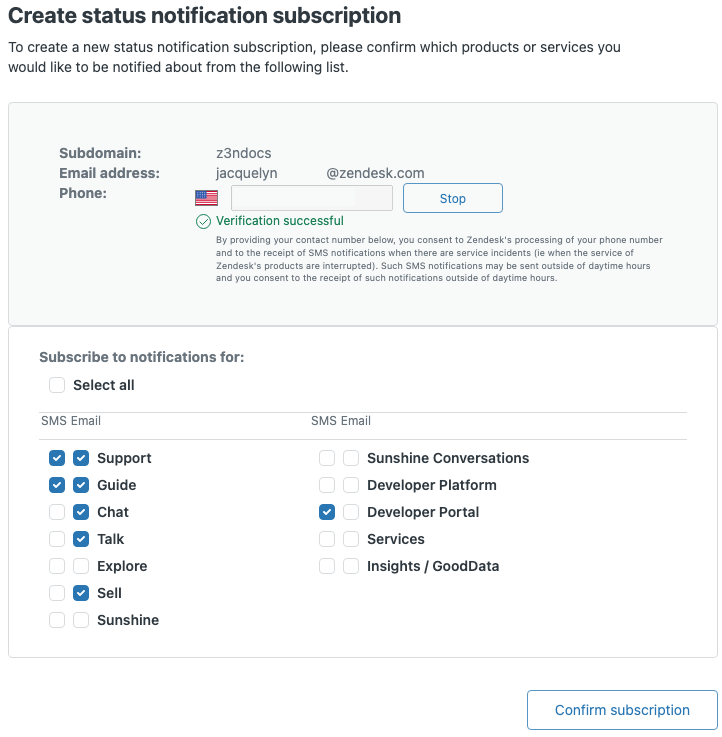Click the green verification successful checkmark icon

203,221
